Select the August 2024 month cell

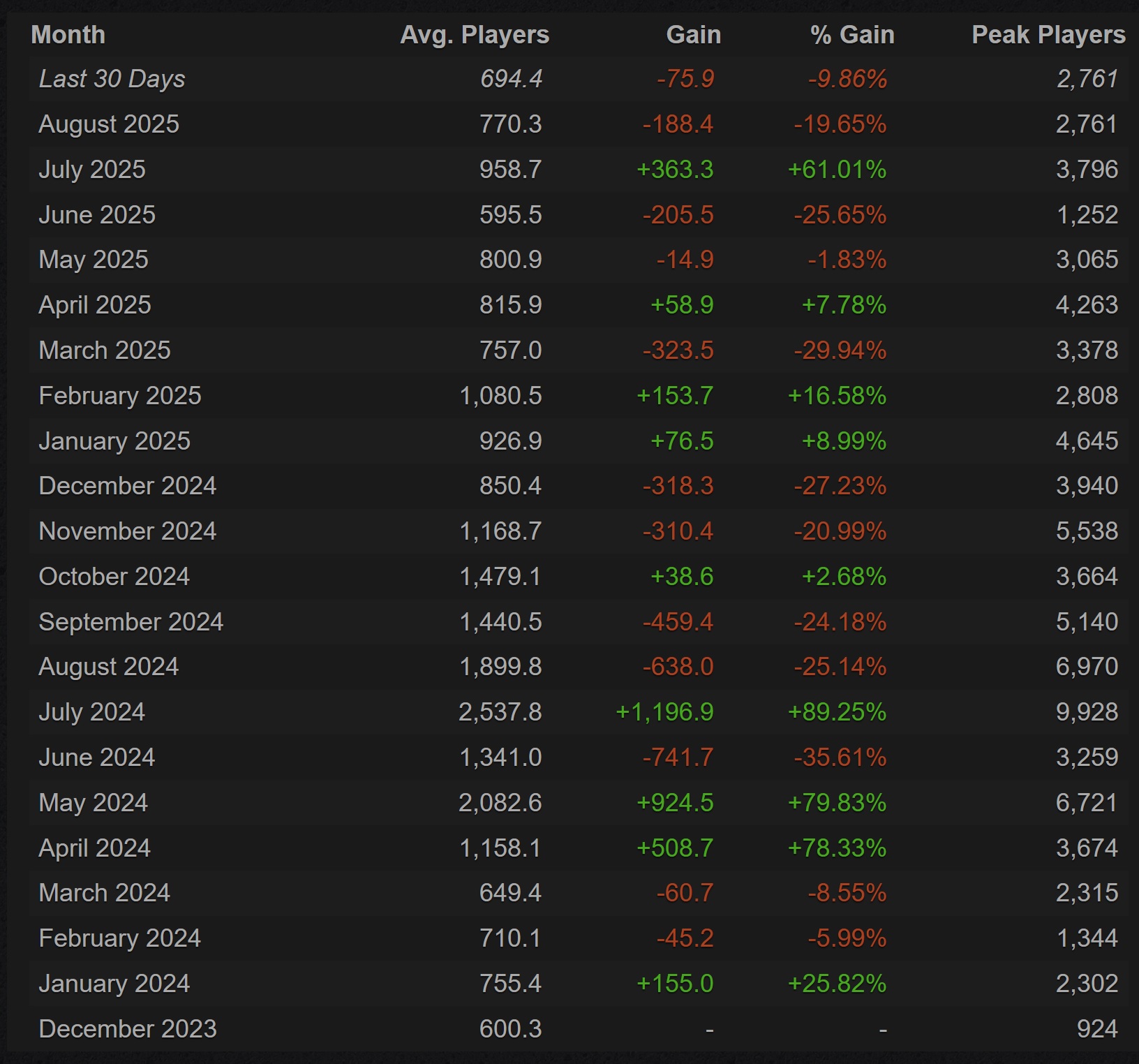(x=109, y=667)
